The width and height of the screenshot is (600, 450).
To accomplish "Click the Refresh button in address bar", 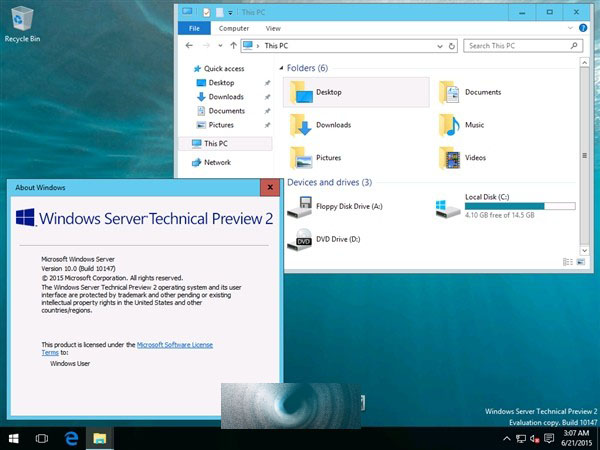I will point(455,46).
